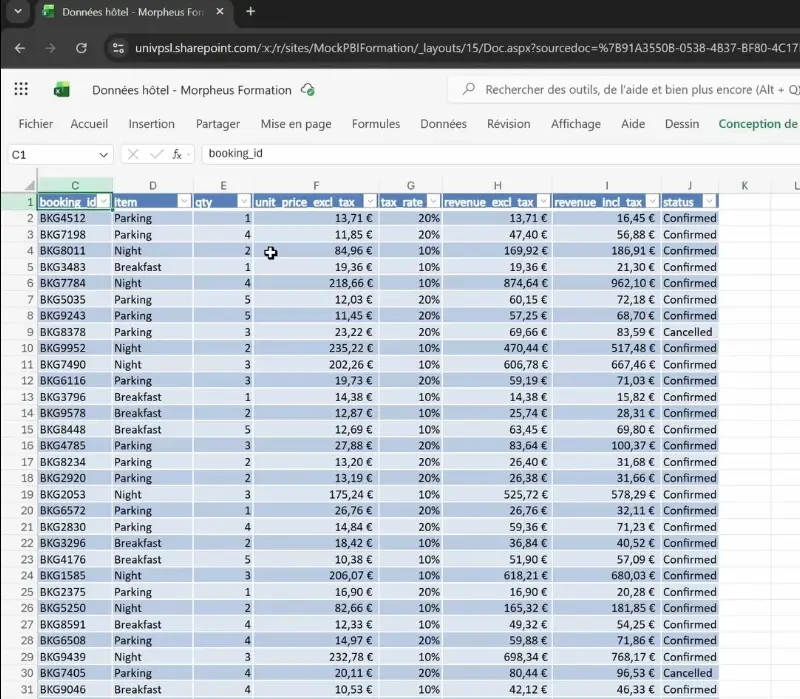Image resolution: width=800 pixels, height=699 pixels.
Task: Select row 9 header
Action: (x=19, y=332)
